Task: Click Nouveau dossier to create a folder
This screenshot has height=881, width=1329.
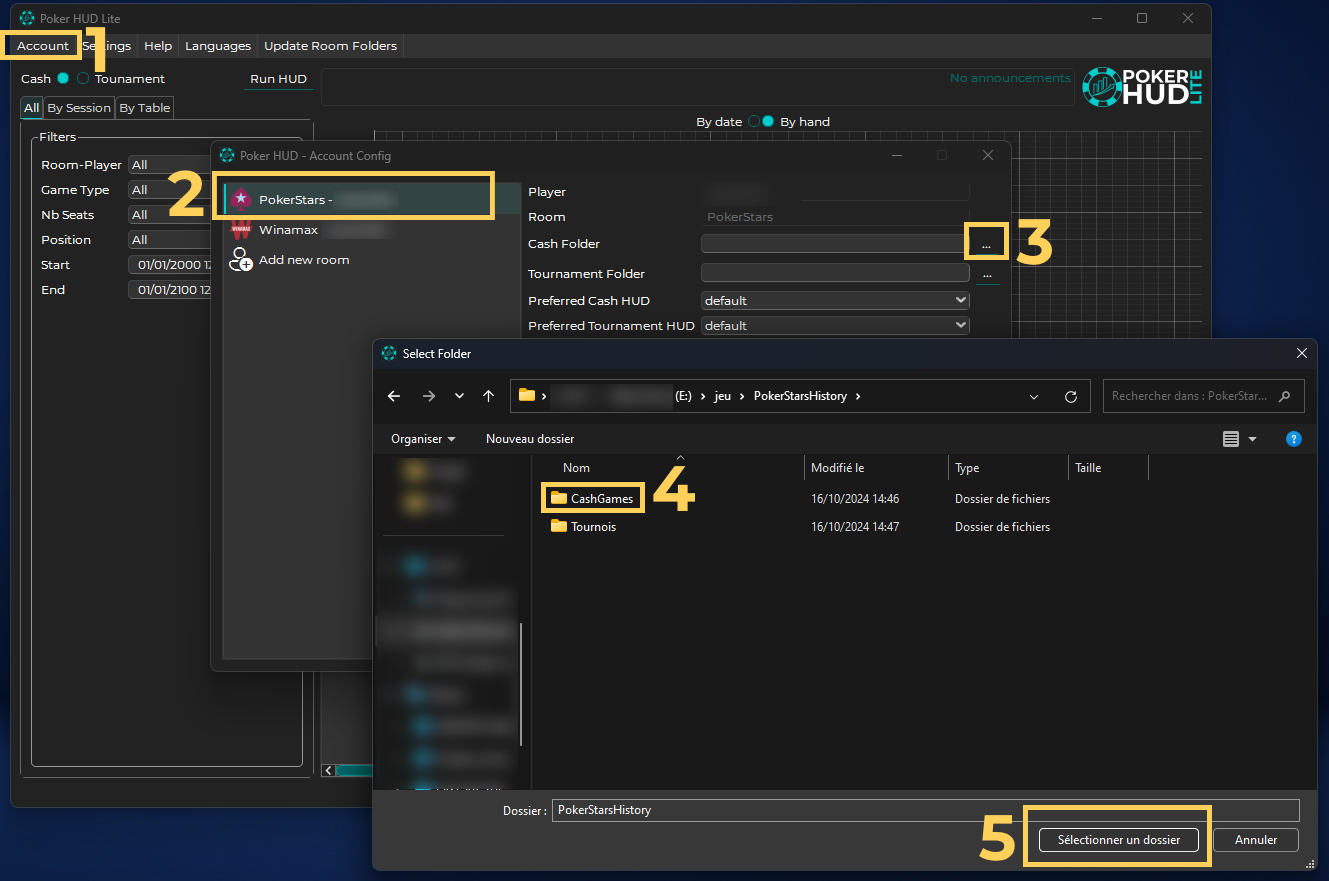Action: (x=530, y=439)
